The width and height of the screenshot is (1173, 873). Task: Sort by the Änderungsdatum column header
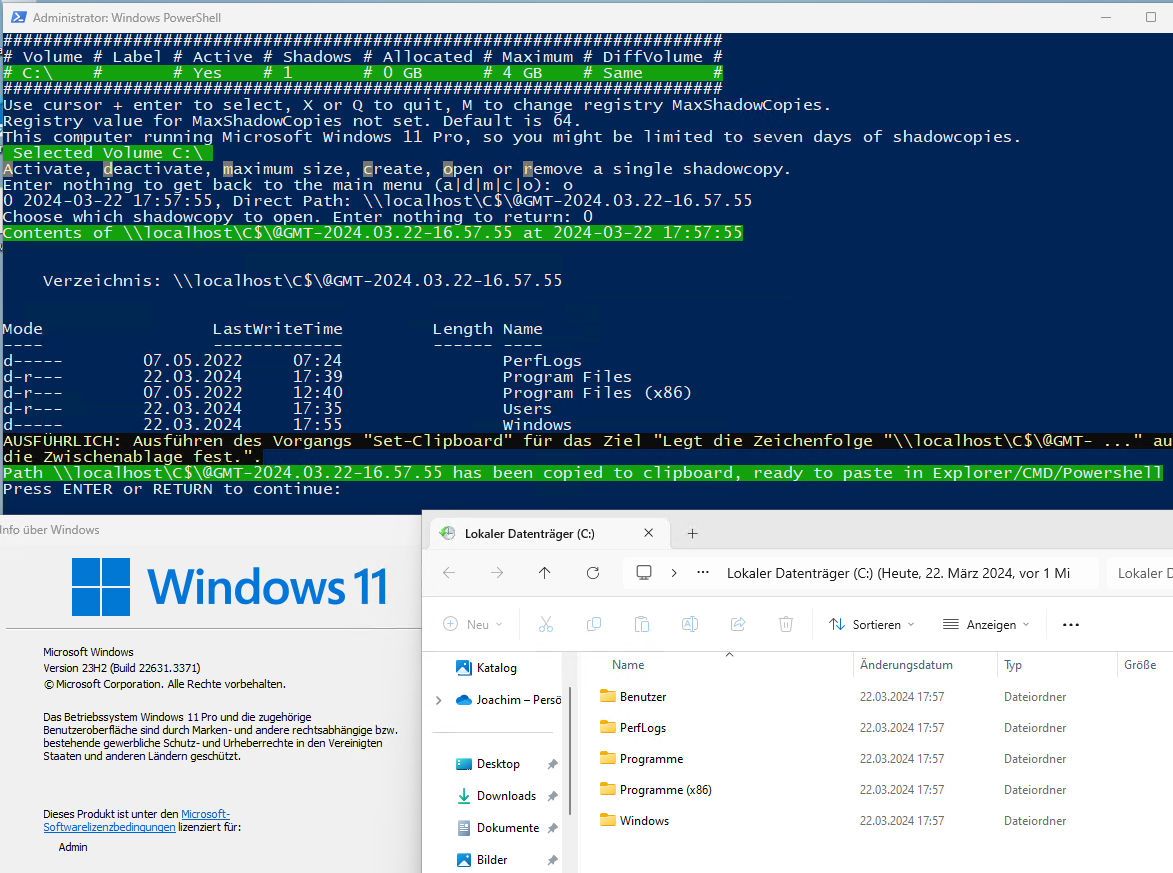[x=906, y=665]
